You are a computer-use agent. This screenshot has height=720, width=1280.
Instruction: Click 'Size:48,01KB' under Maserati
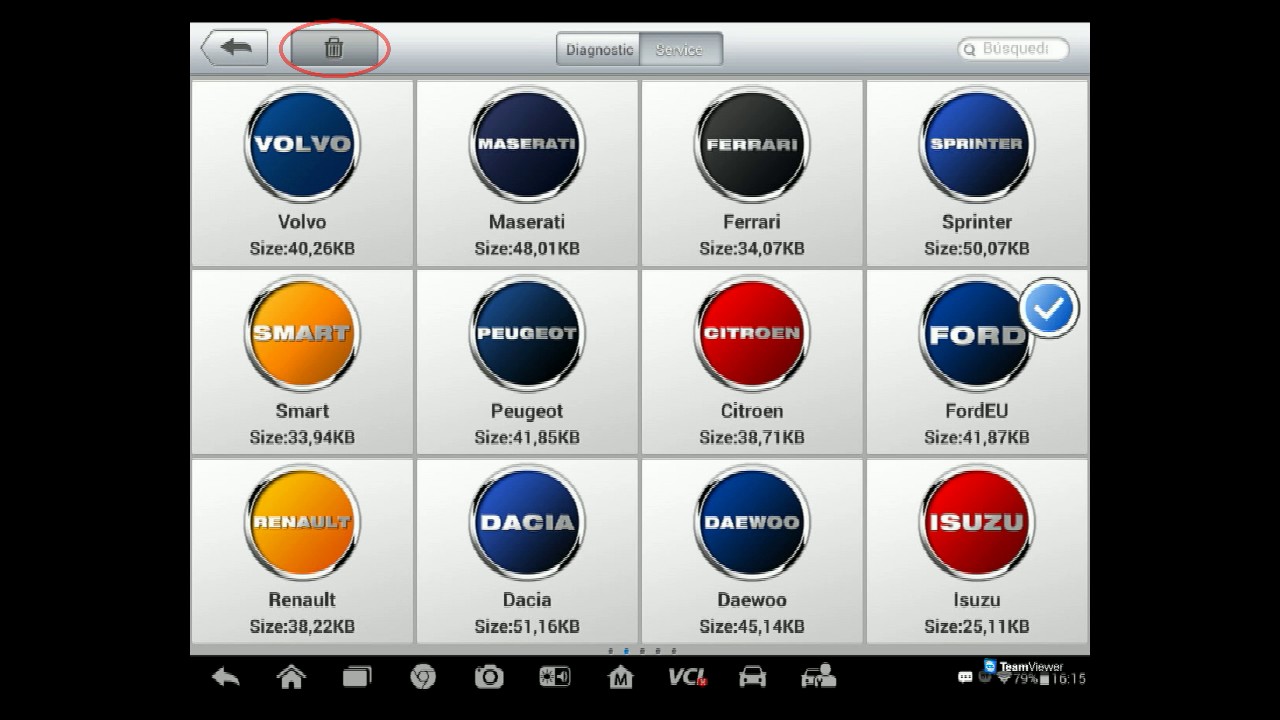pos(527,248)
